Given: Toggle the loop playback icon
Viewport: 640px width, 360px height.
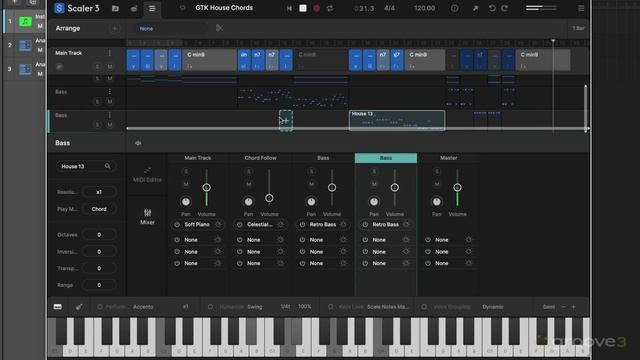Looking at the screenshot, I should click(x=330, y=8).
